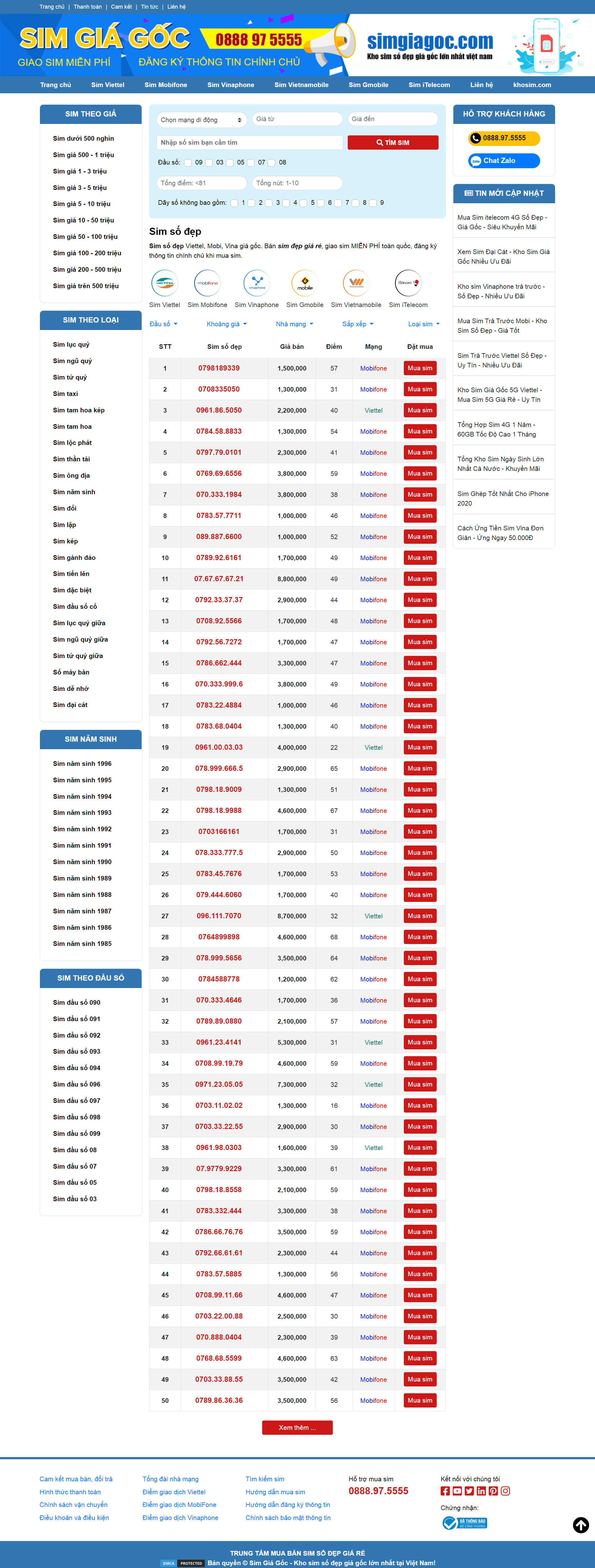Click the Vinaphone carrier logo icon

256,283
